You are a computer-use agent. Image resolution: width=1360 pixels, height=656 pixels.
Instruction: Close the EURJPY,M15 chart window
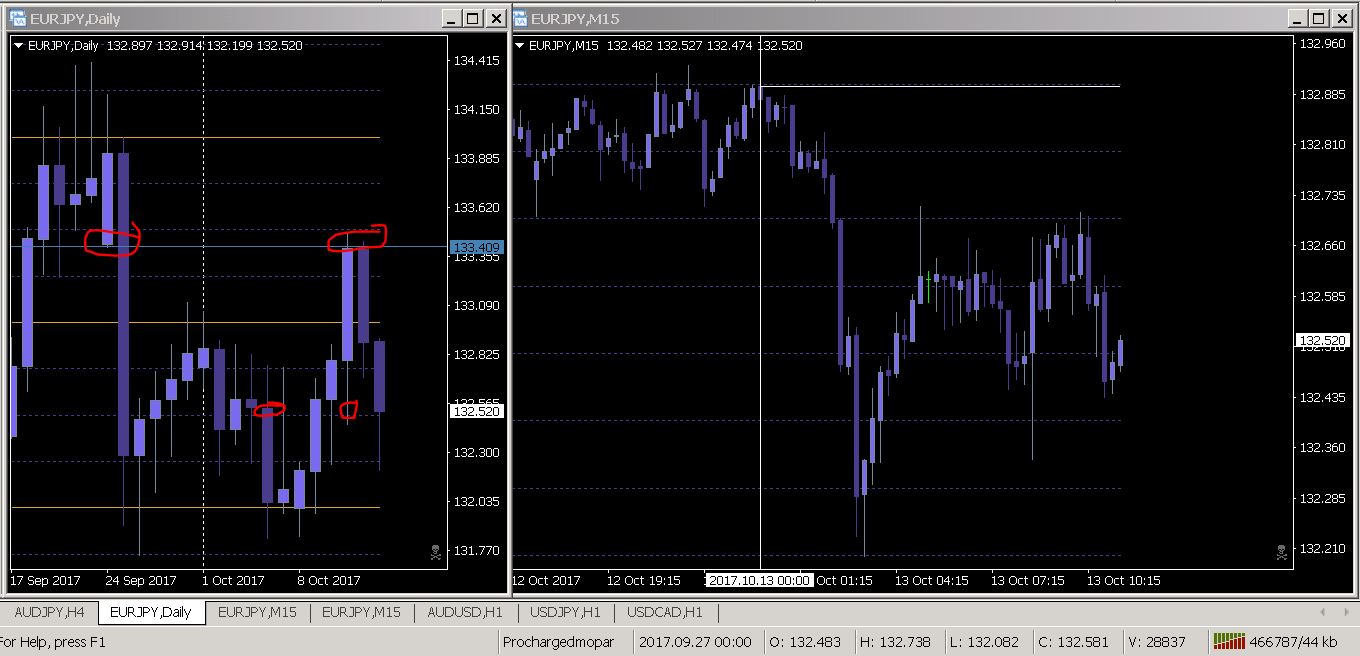coord(1341,18)
